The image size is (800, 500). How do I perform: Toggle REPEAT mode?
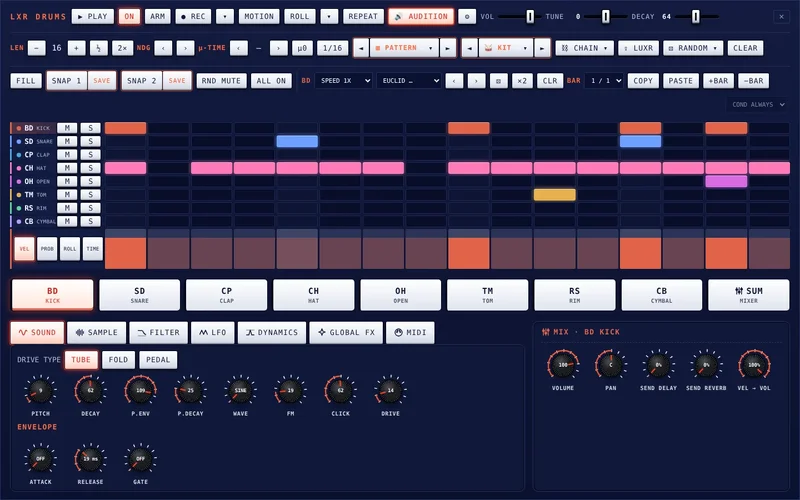pos(363,16)
